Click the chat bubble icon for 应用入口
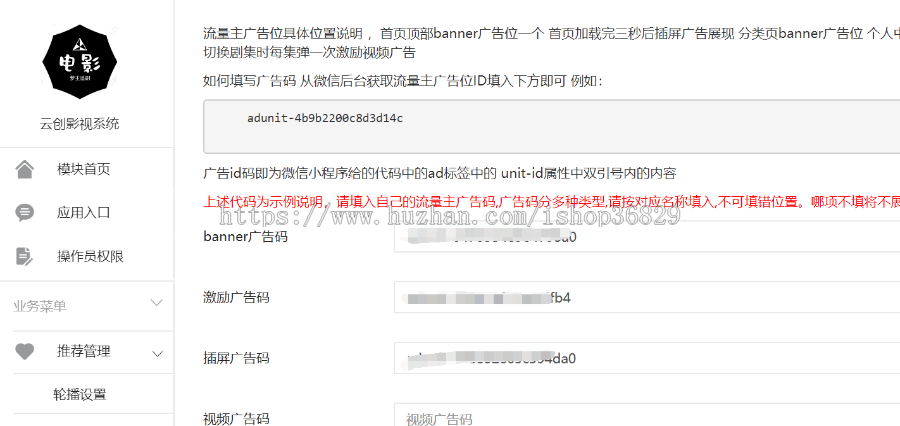Viewport: 900px width, 426px height. point(25,213)
